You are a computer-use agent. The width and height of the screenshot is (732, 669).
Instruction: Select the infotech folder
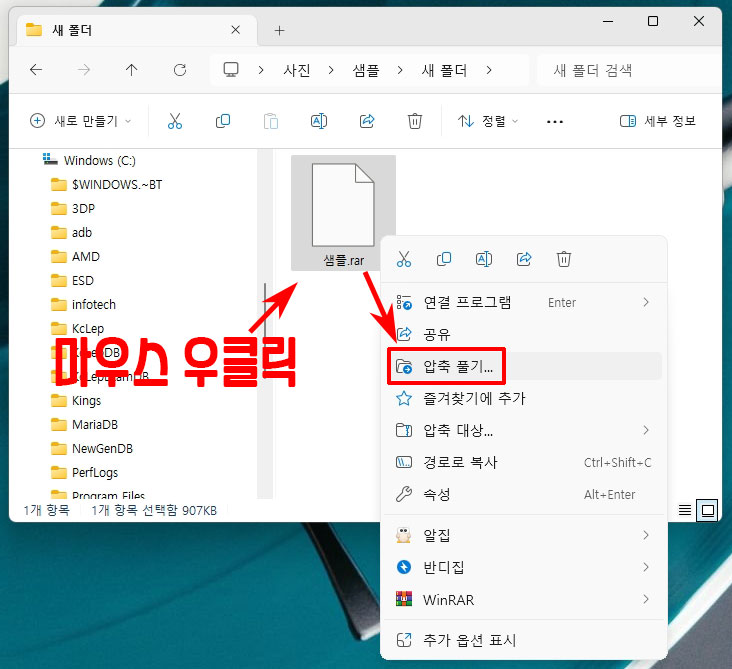point(83,304)
